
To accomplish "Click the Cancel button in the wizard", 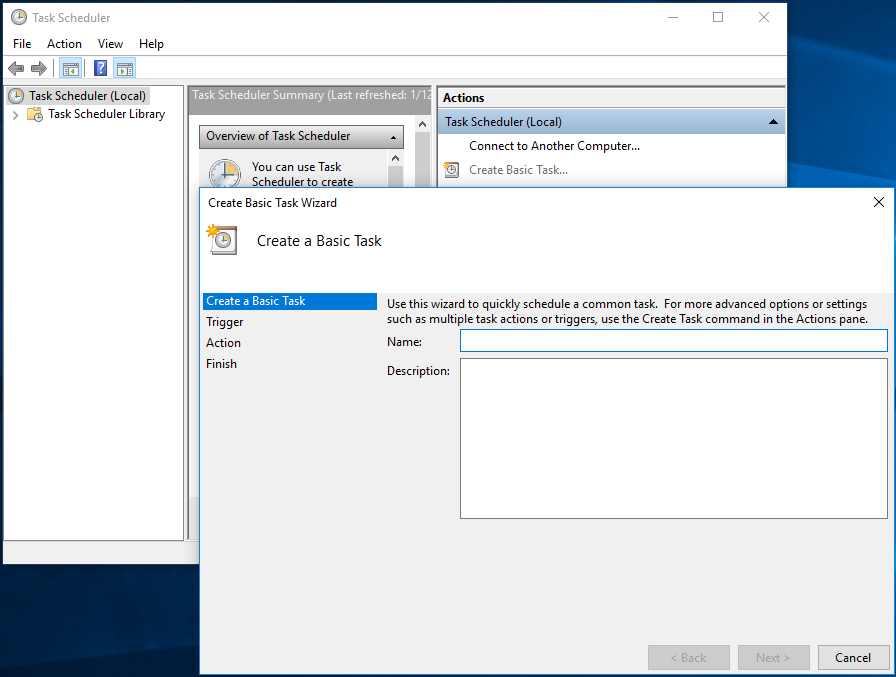I will click(853, 657).
